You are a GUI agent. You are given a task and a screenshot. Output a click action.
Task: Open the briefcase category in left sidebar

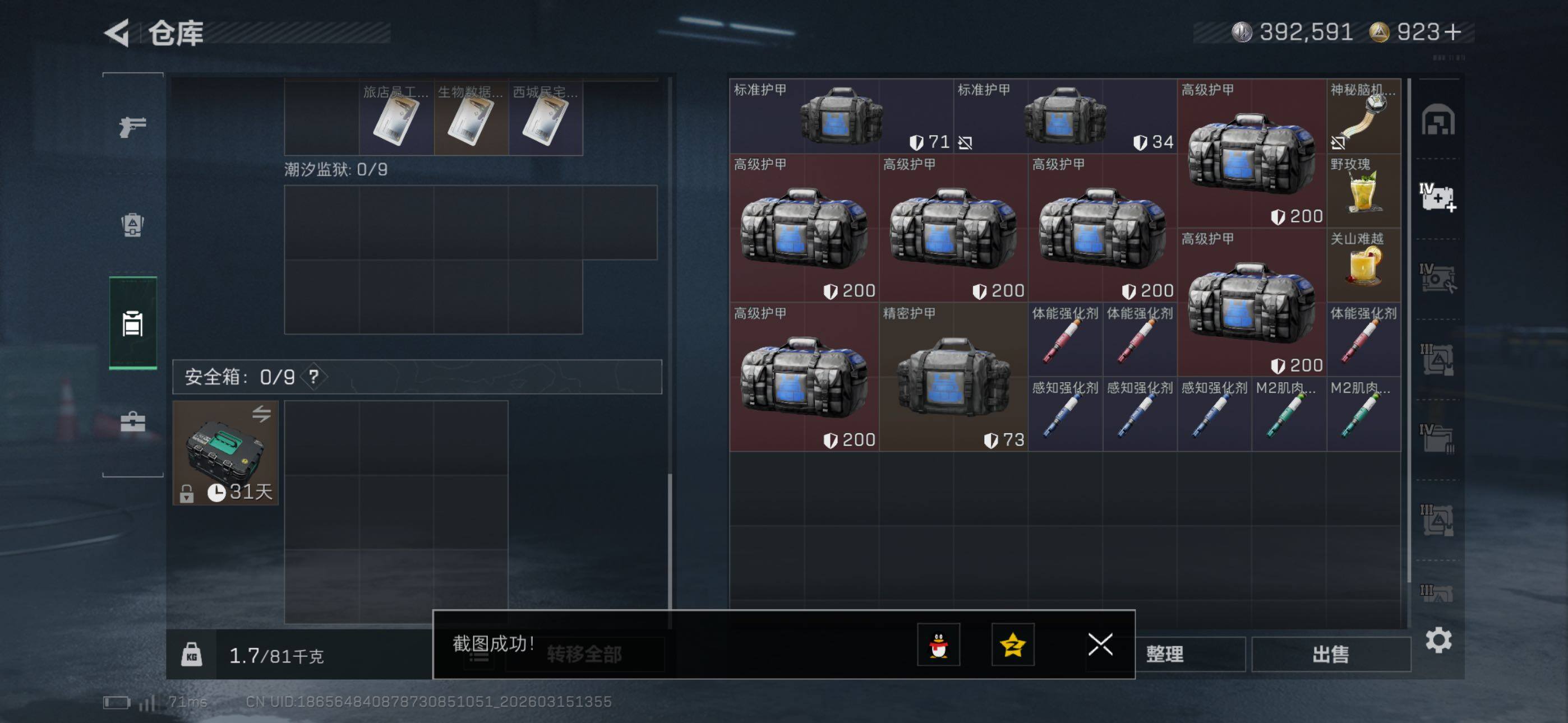[x=132, y=421]
